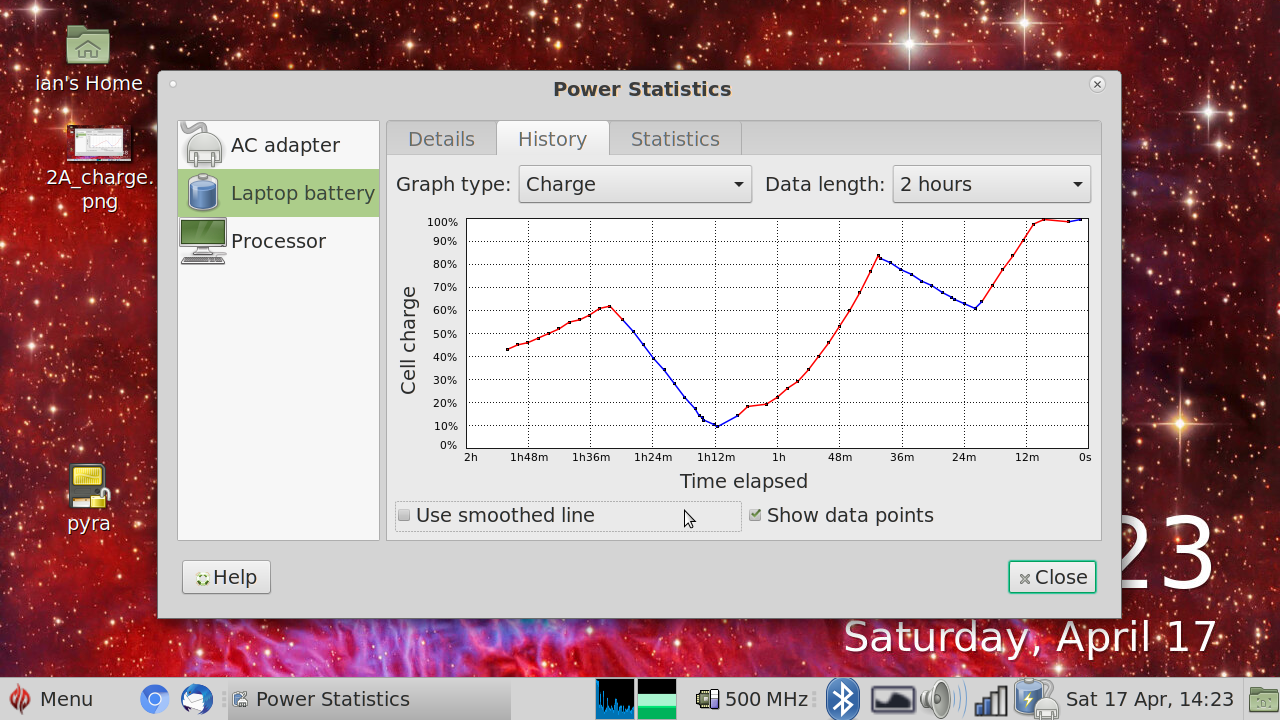1280x720 pixels.
Task: Launch Thunderbird mail from the panel
Action: [197, 699]
